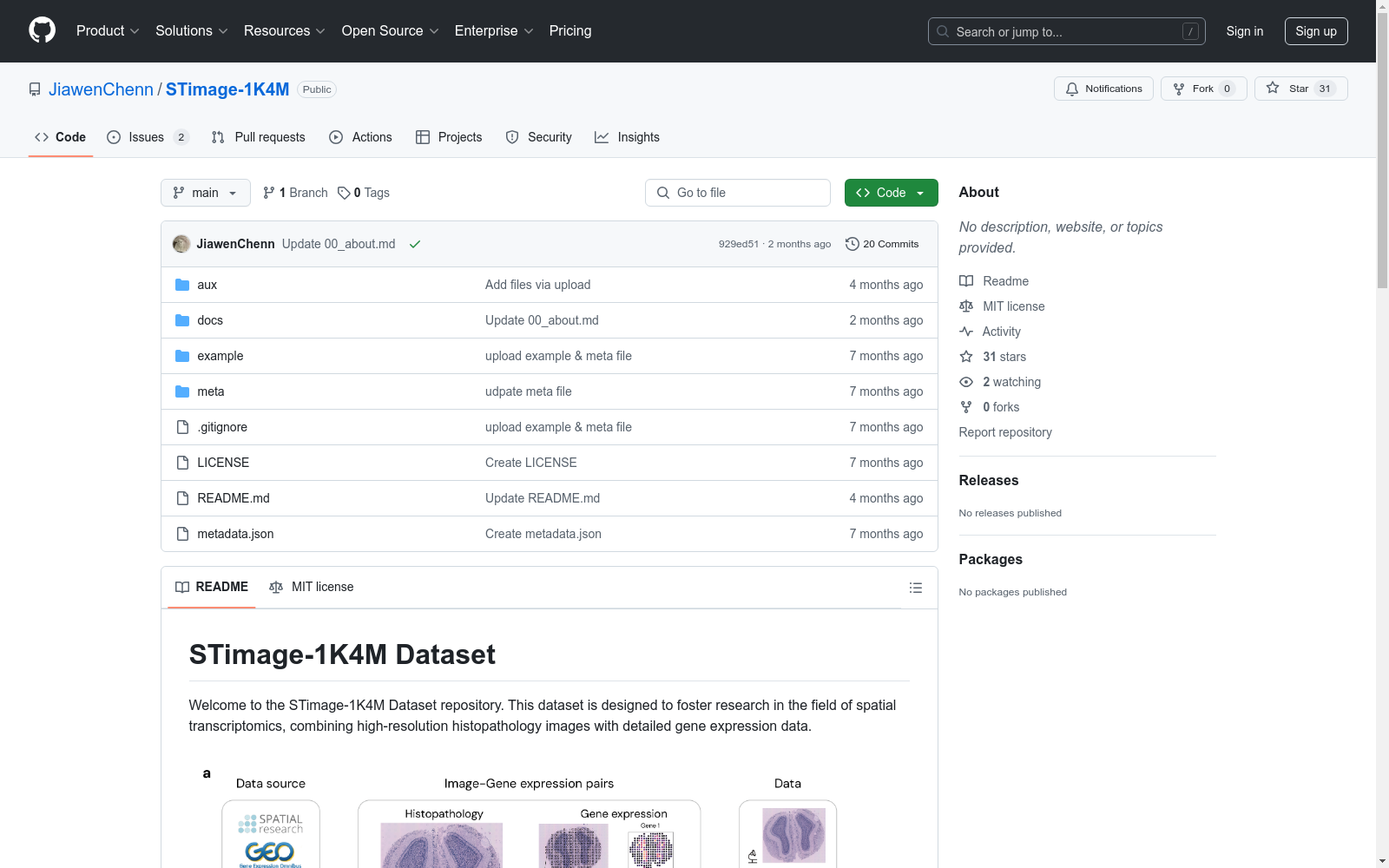The width and height of the screenshot is (1389, 868).
Task: Switch to the Code tab
Action: [x=61, y=137]
